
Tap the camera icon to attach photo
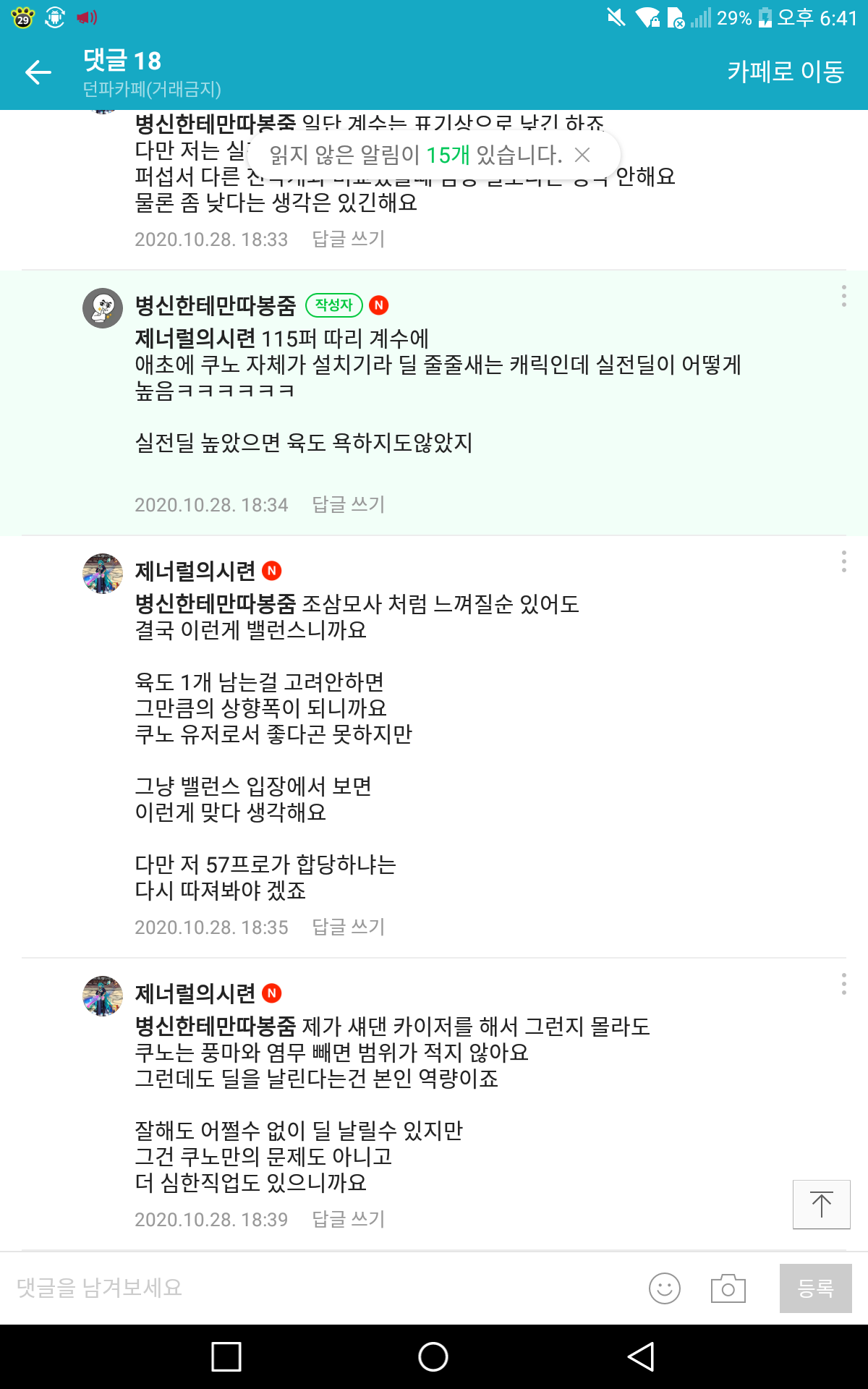pos(728,1288)
